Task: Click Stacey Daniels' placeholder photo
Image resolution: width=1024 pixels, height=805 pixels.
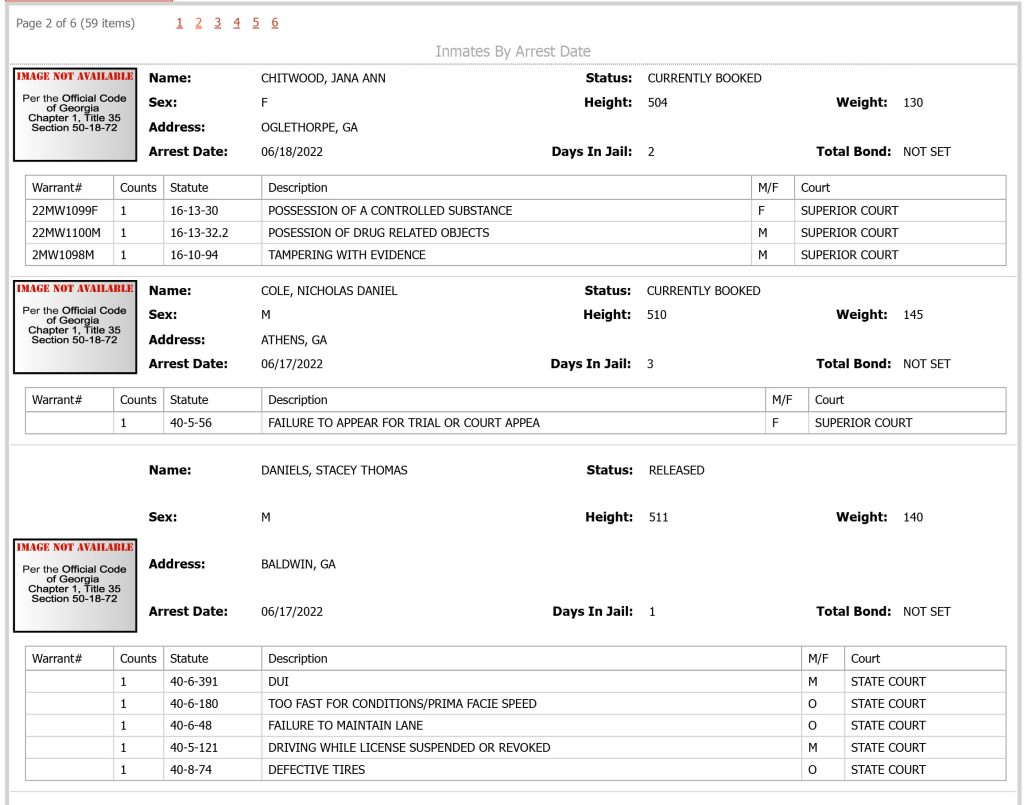Action: pos(75,585)
